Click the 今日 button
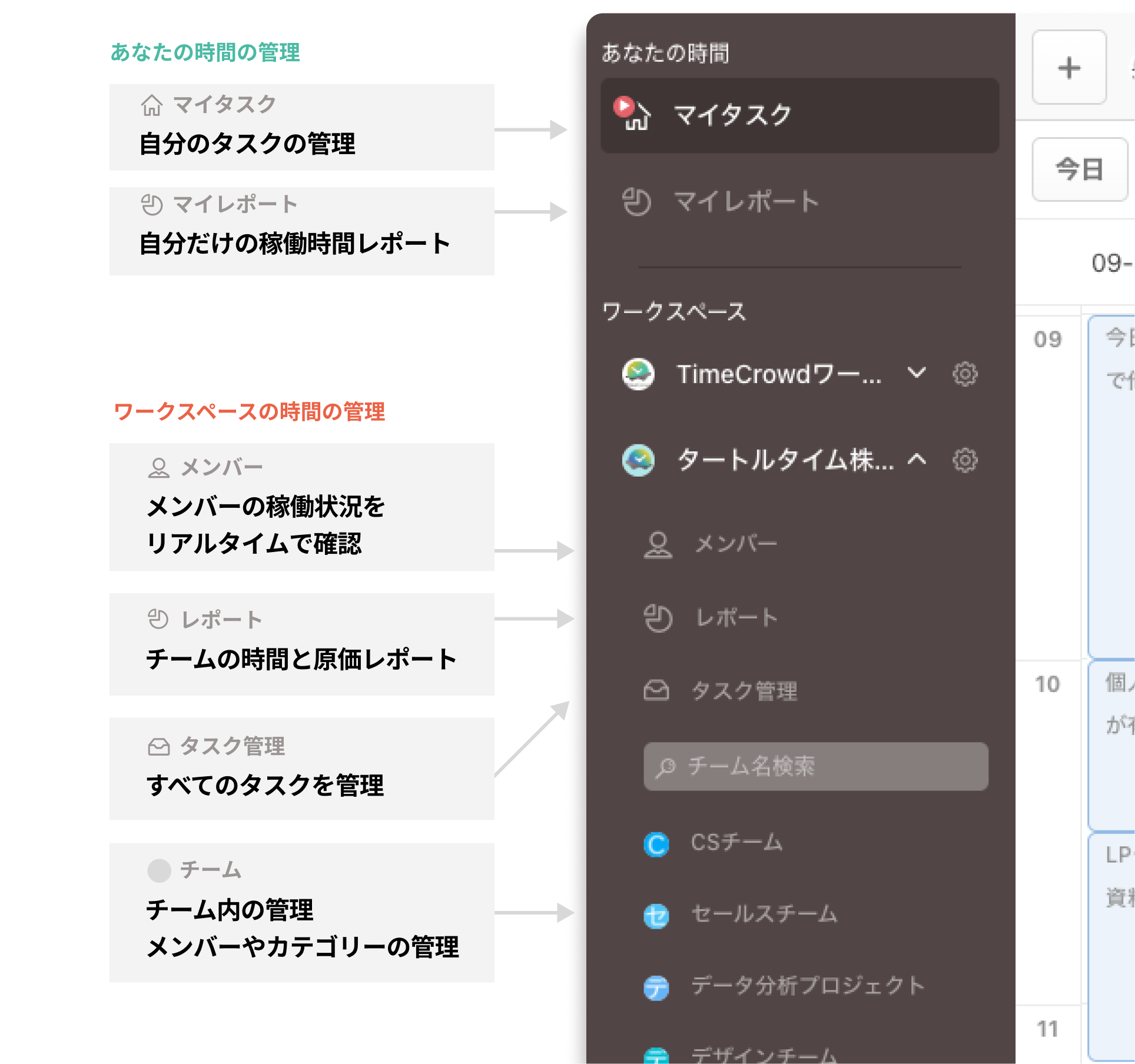1135x1064 pixels. click(1079, 171)
